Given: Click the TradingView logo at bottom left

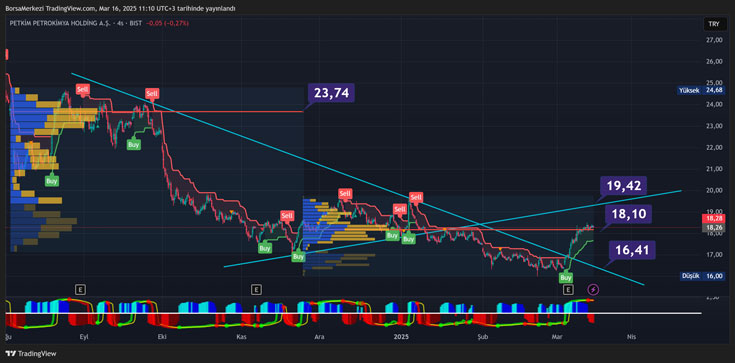Looking at the screenshot, I should tap(31, 354).
